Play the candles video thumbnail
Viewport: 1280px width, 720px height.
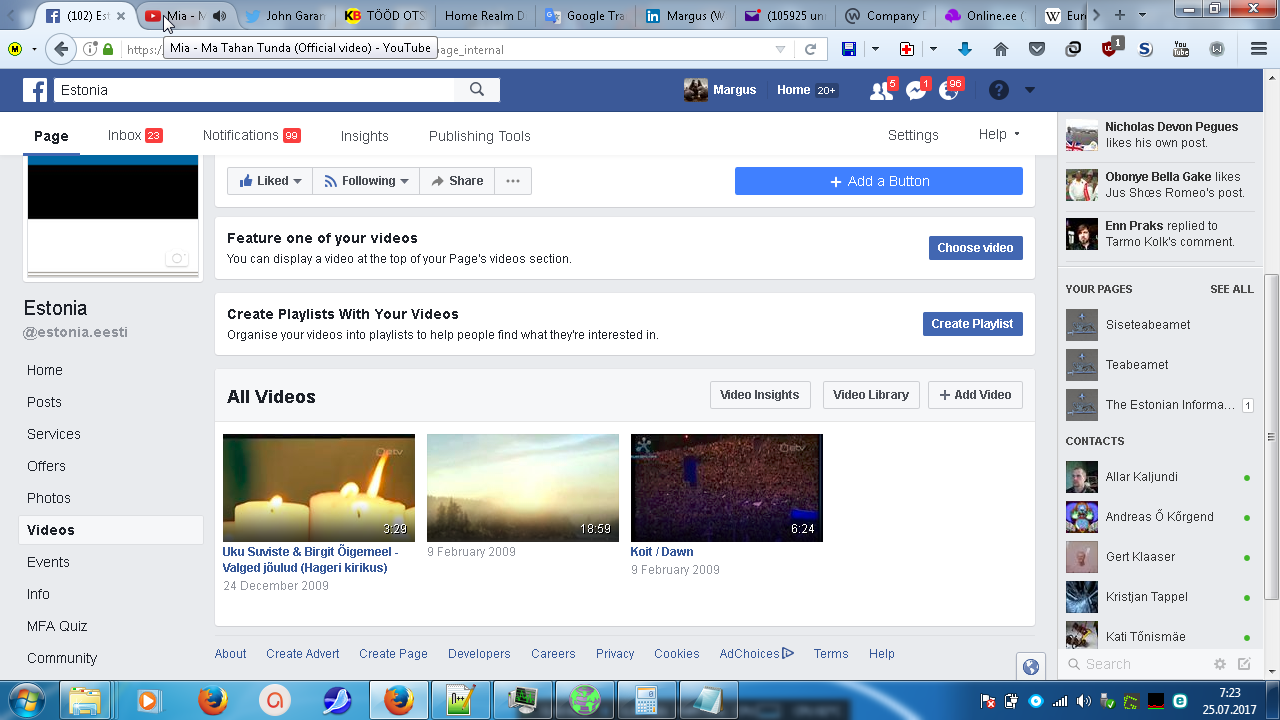pyautogui.click(x=319, y=488)
